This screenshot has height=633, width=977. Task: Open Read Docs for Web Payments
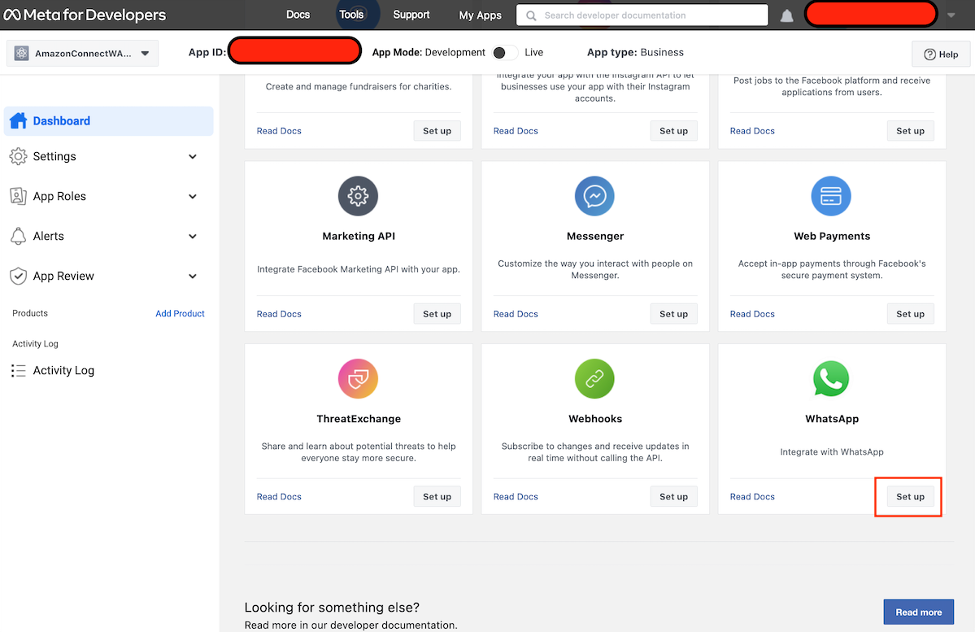[x=752, y=314]
